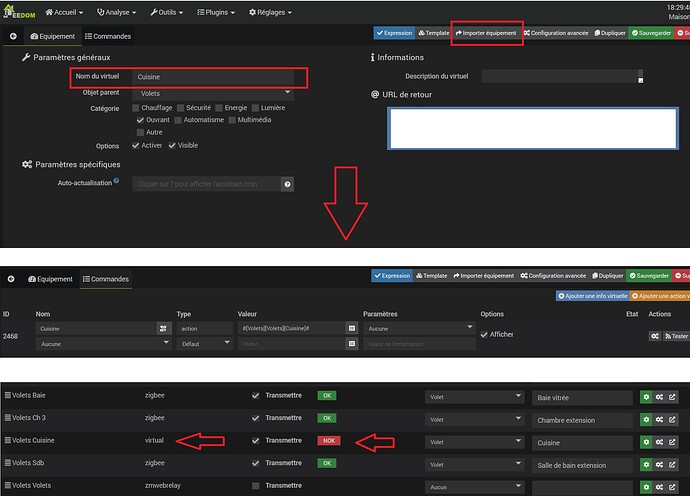The image size is (690, 496).
Task: Click Expression button in Paramètres généraux view
Action: (x=394, y=33)
